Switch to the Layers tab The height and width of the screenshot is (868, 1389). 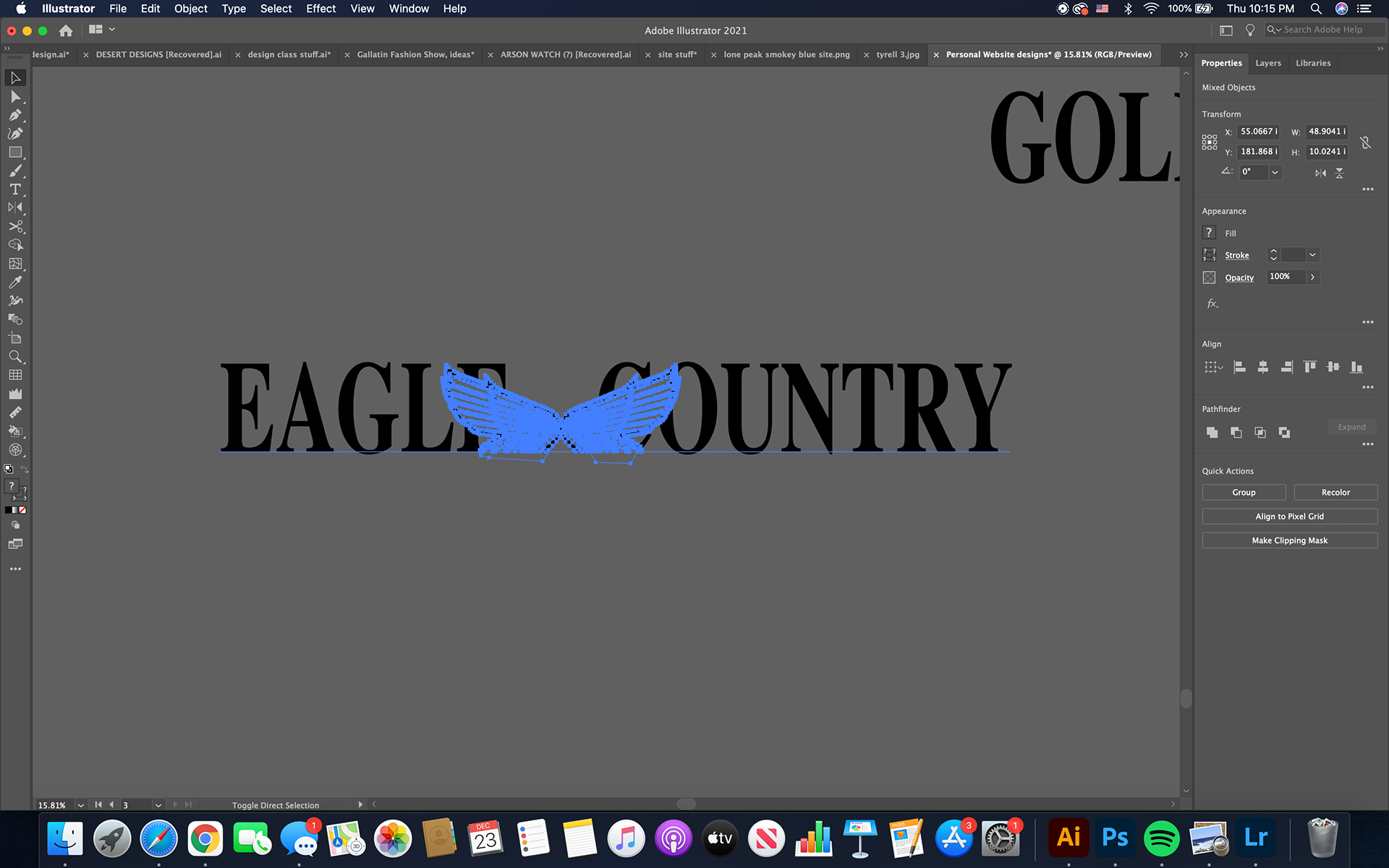coord(1267,63)
